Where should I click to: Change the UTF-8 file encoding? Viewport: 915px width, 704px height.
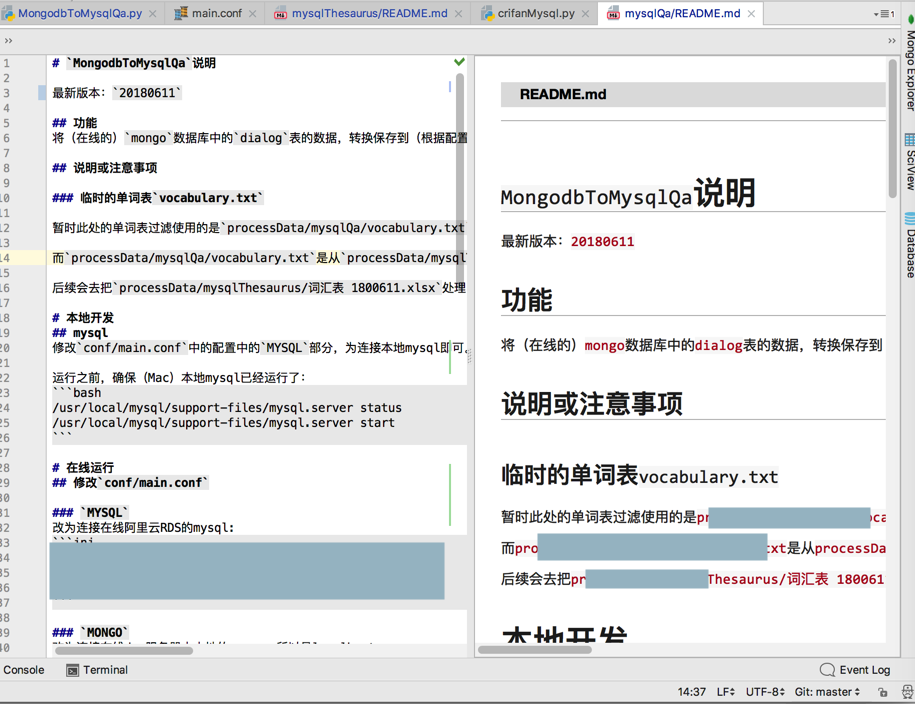pos(765,692)
